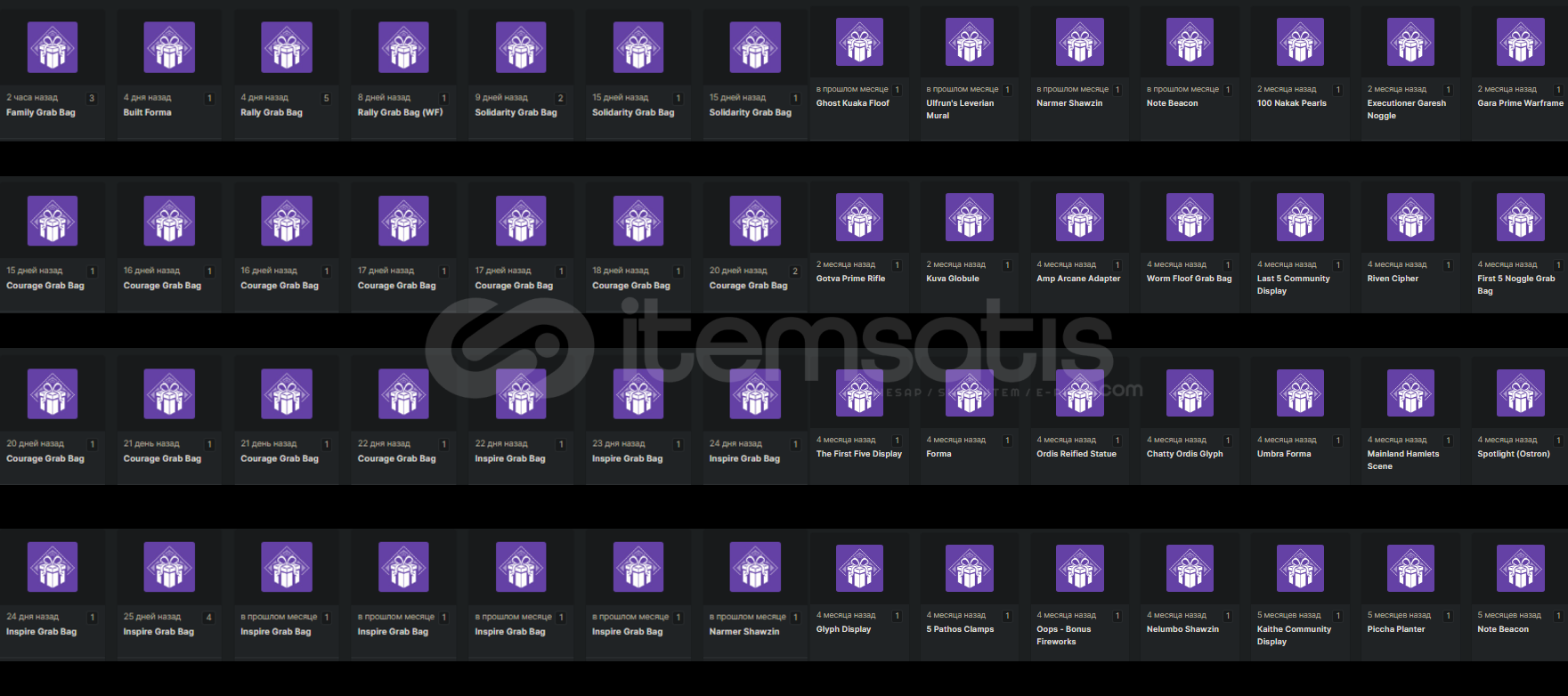Select the Spotlight (Ostron) gift icon

tap(1521, 393)
